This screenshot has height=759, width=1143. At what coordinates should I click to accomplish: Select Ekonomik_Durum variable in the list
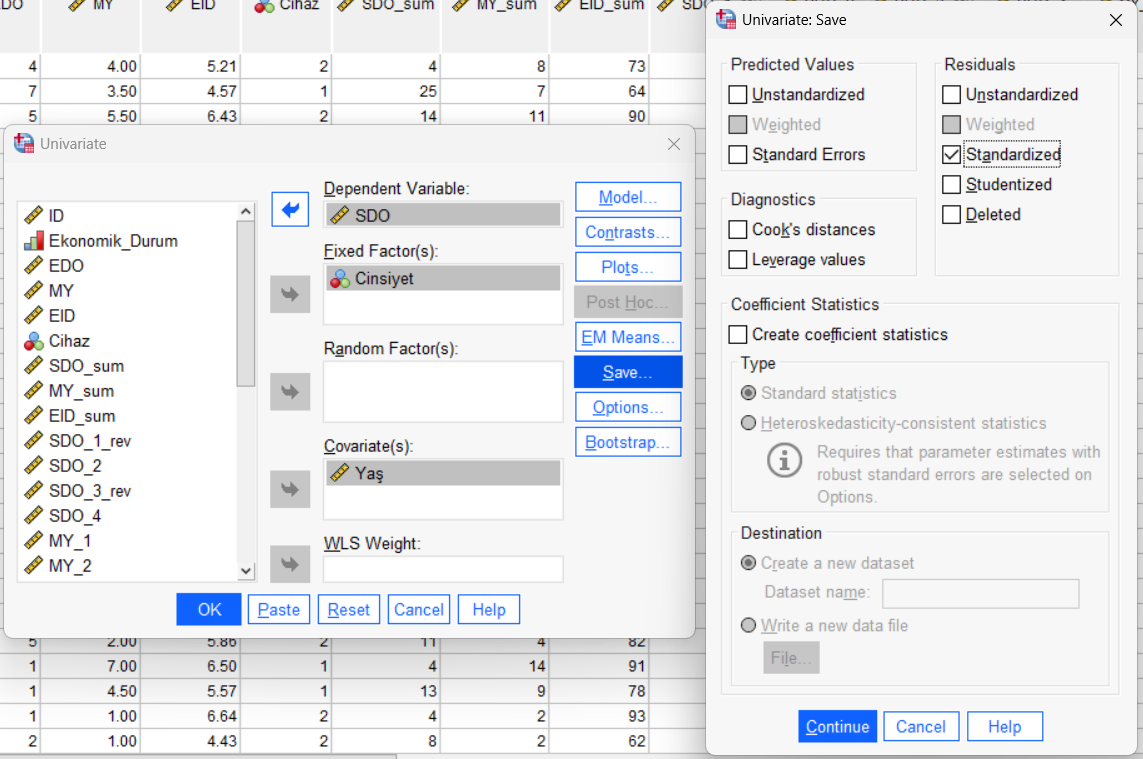(112, 241)
